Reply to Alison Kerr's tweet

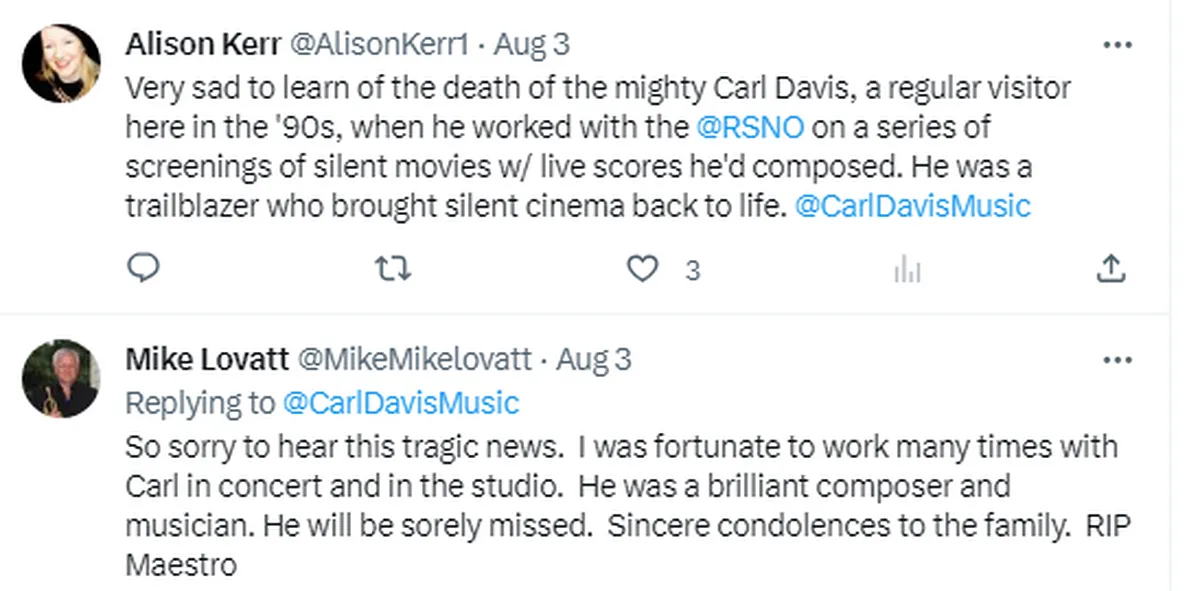(145, 267)
